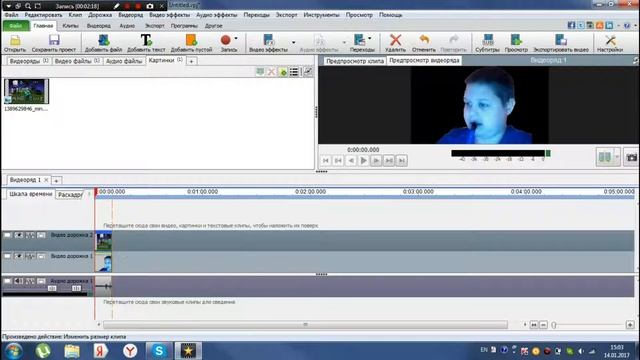This screenshot has height=360, width=640.
Task: Click the red X in the clip bin toolbar
Action: 271,72
